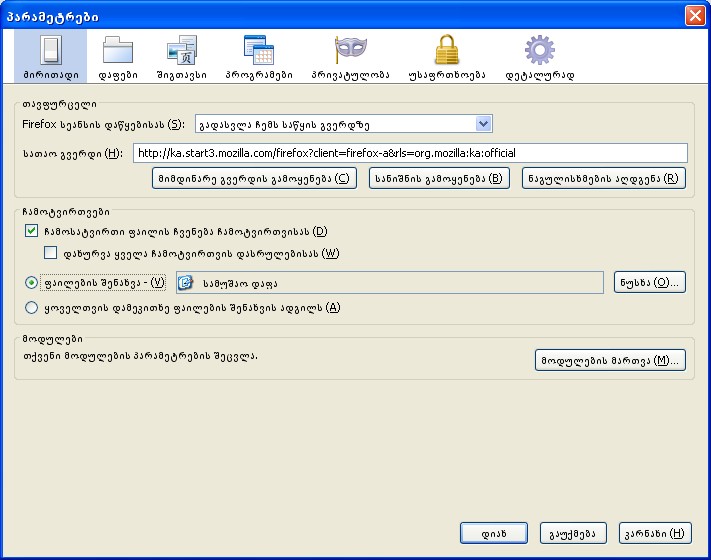
Task: Open help with კარნახი (H) button
Action: pos(655,533)
